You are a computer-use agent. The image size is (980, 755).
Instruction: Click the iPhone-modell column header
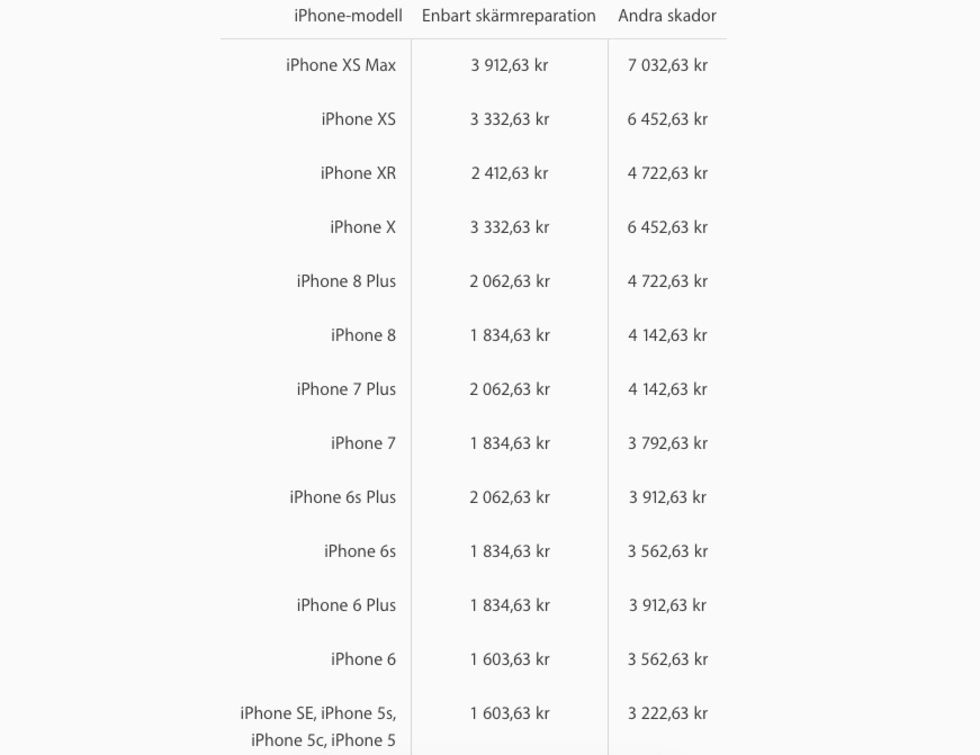tap(348, 16)
